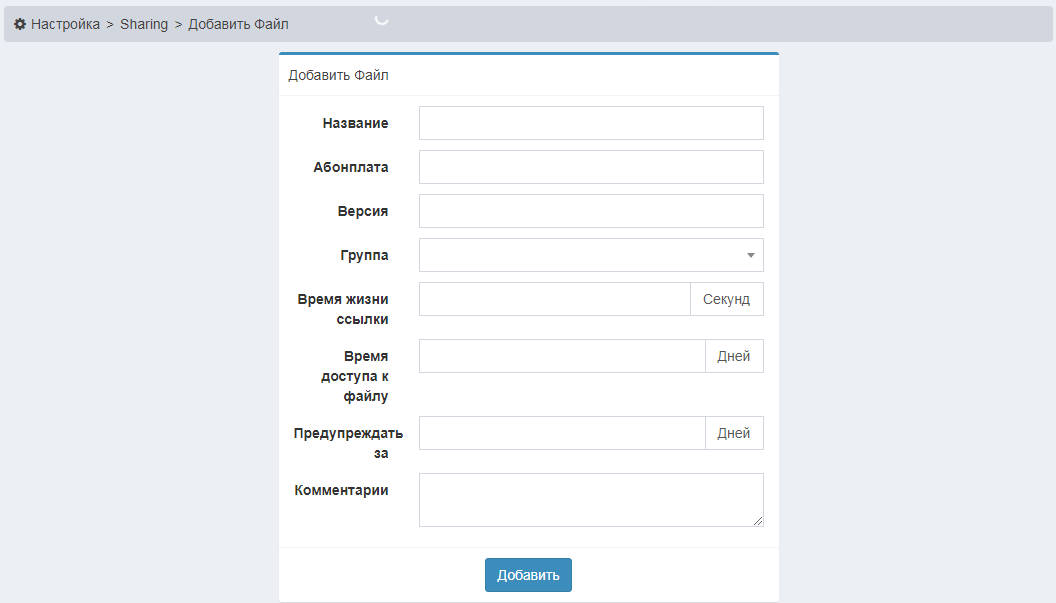Focus the Название text field
Viewport: 1056px width, 603px height.
(590, 123)
